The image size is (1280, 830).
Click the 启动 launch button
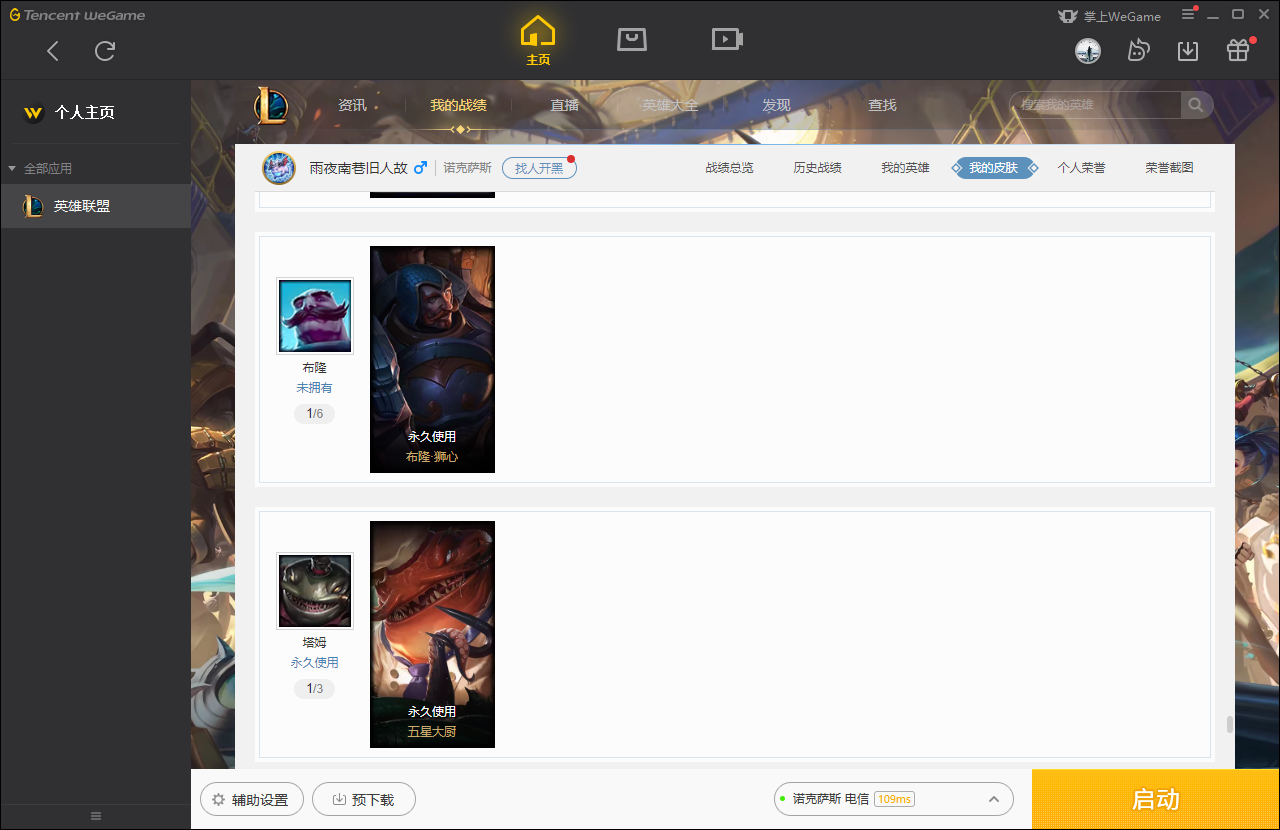1156,800
